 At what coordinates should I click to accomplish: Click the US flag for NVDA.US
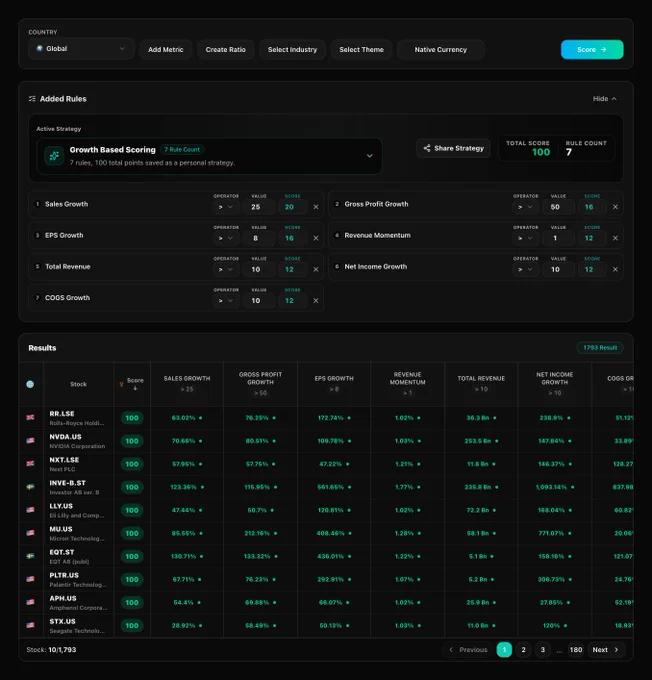click(x=30, y=441)
